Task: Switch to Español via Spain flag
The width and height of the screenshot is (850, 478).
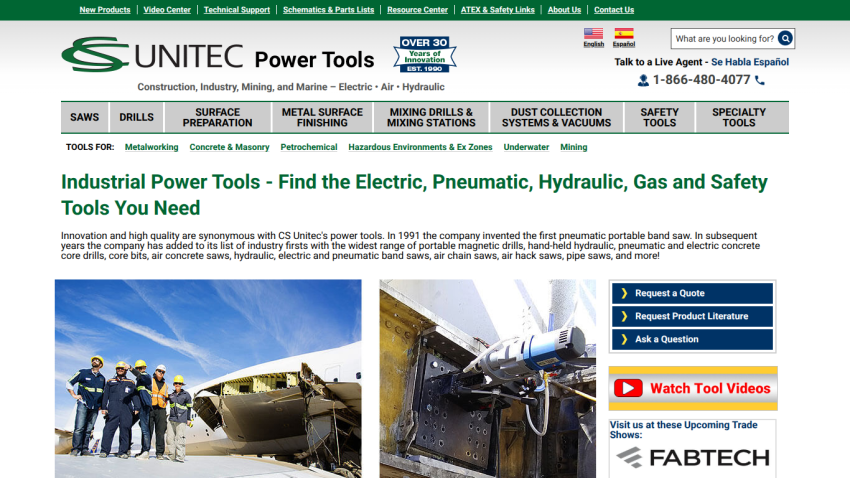Action: tap(623, 34)
